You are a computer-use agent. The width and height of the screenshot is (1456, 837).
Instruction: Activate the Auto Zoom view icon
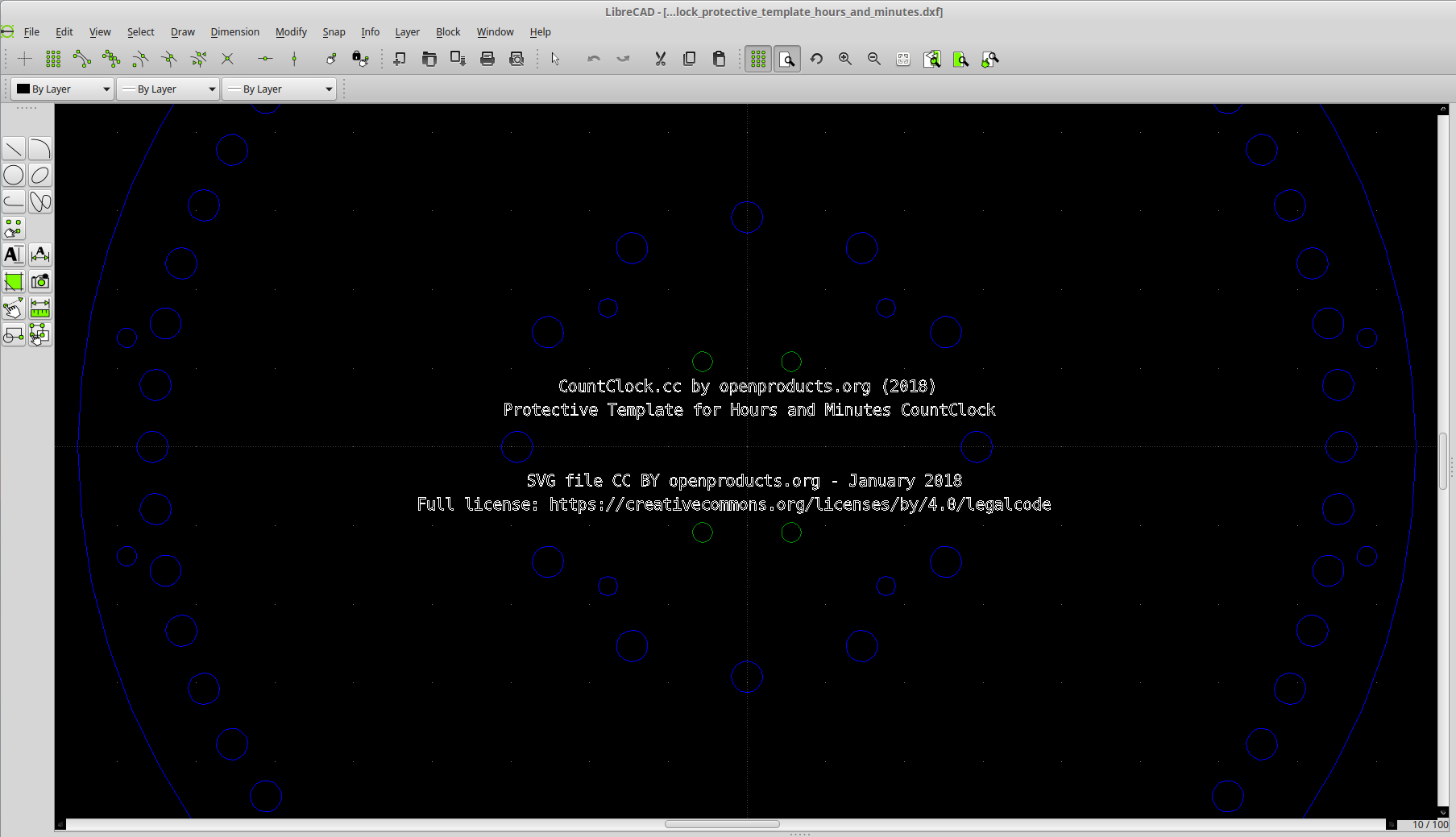click(902, 59)
